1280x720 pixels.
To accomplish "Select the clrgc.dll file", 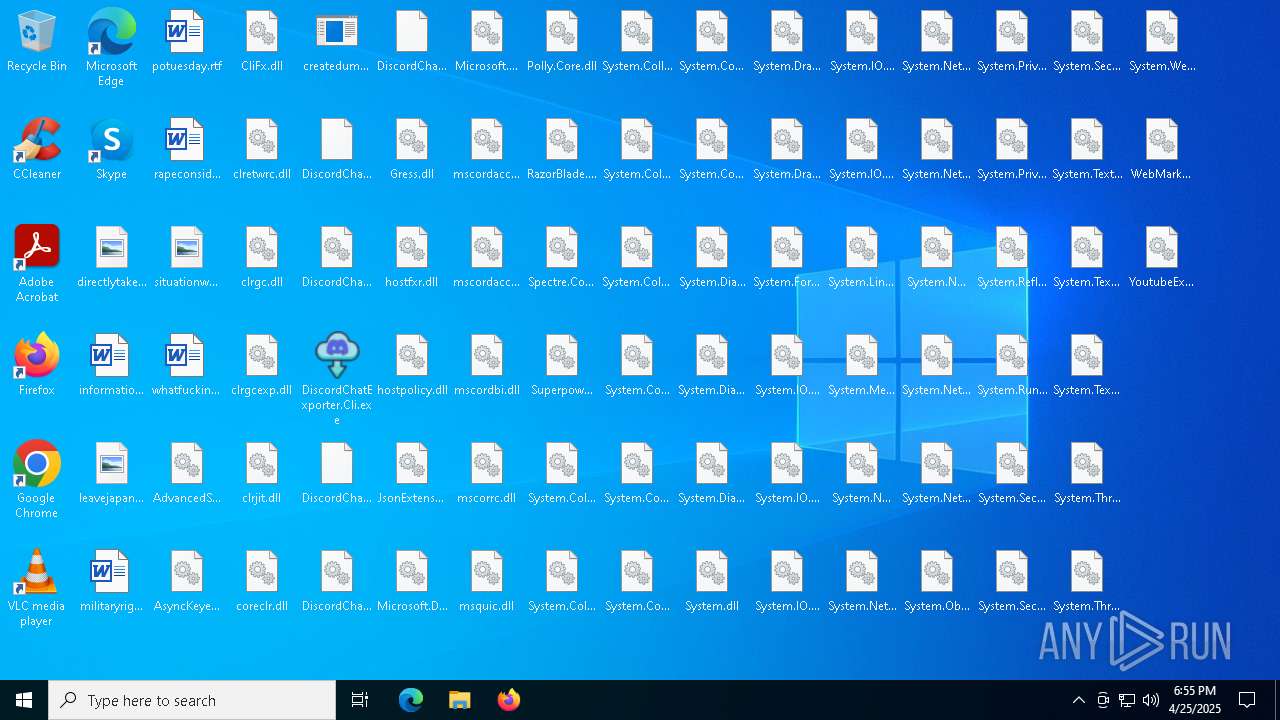I will pos(262,258).
